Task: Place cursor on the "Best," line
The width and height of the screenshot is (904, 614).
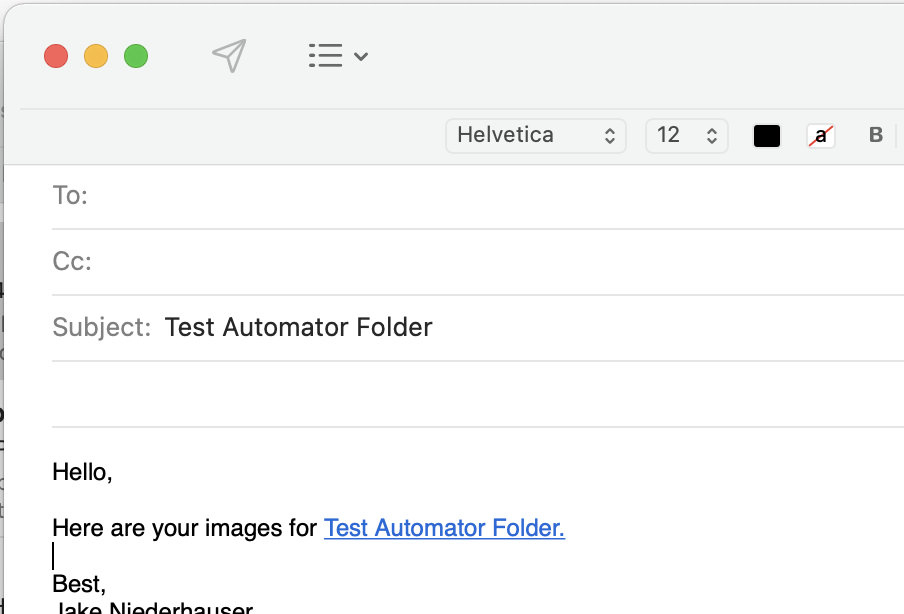Action: click(80, 584)
